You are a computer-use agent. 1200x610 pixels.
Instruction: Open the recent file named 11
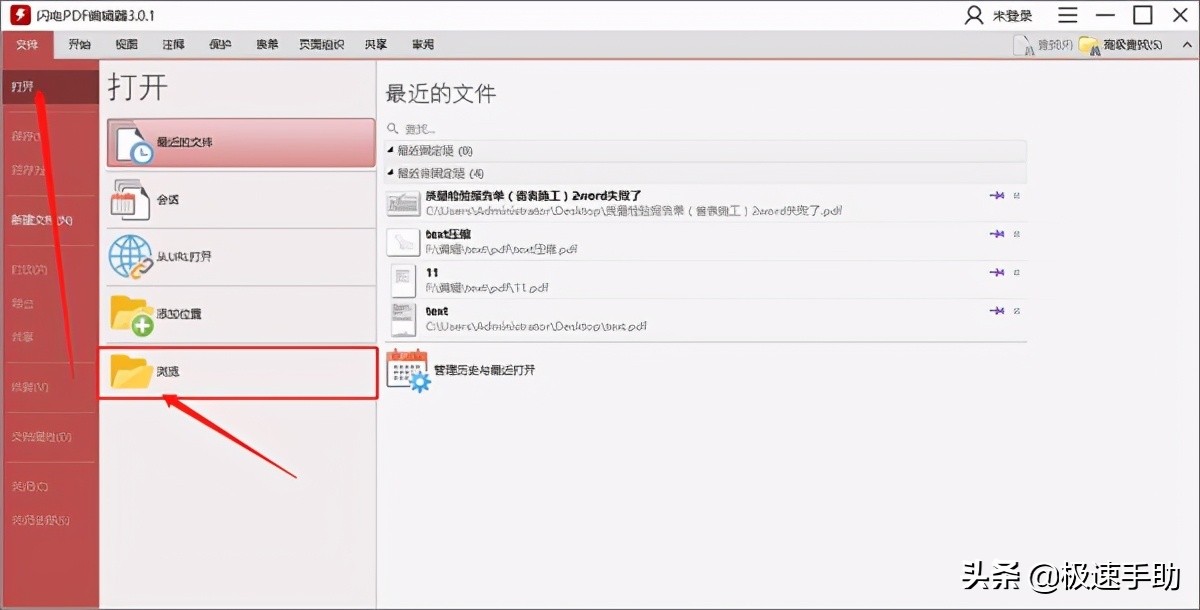(x=705, y=279)
